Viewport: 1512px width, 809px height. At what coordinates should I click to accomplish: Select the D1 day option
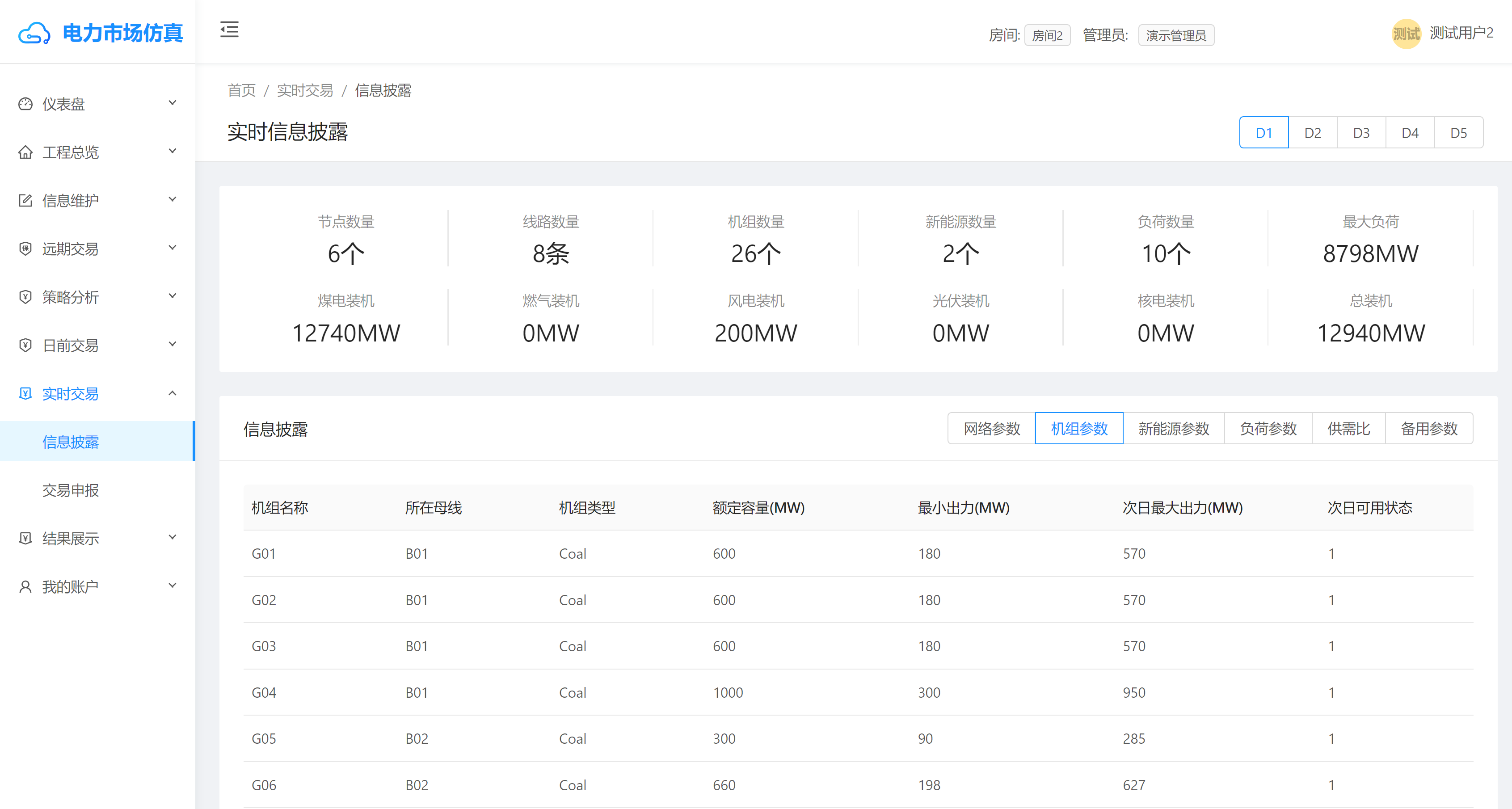click(1264, 133)
